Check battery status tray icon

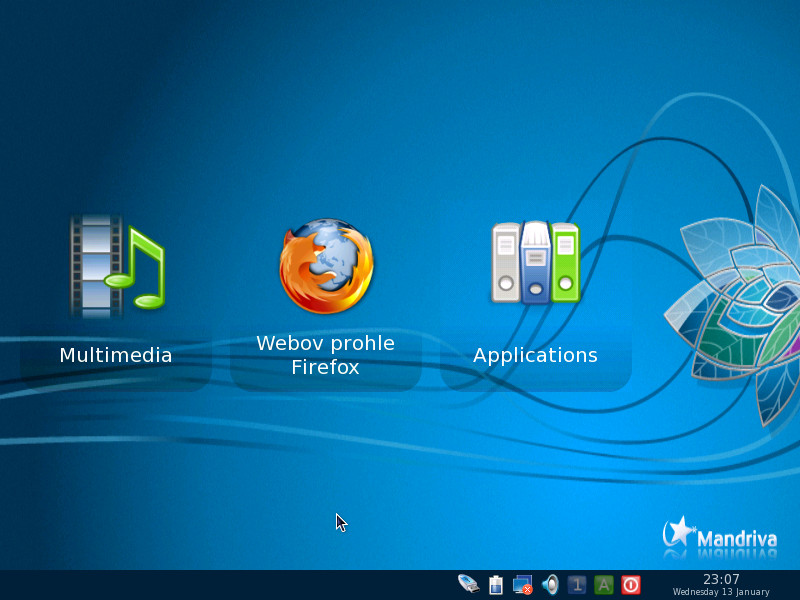(x=495, y=585)
